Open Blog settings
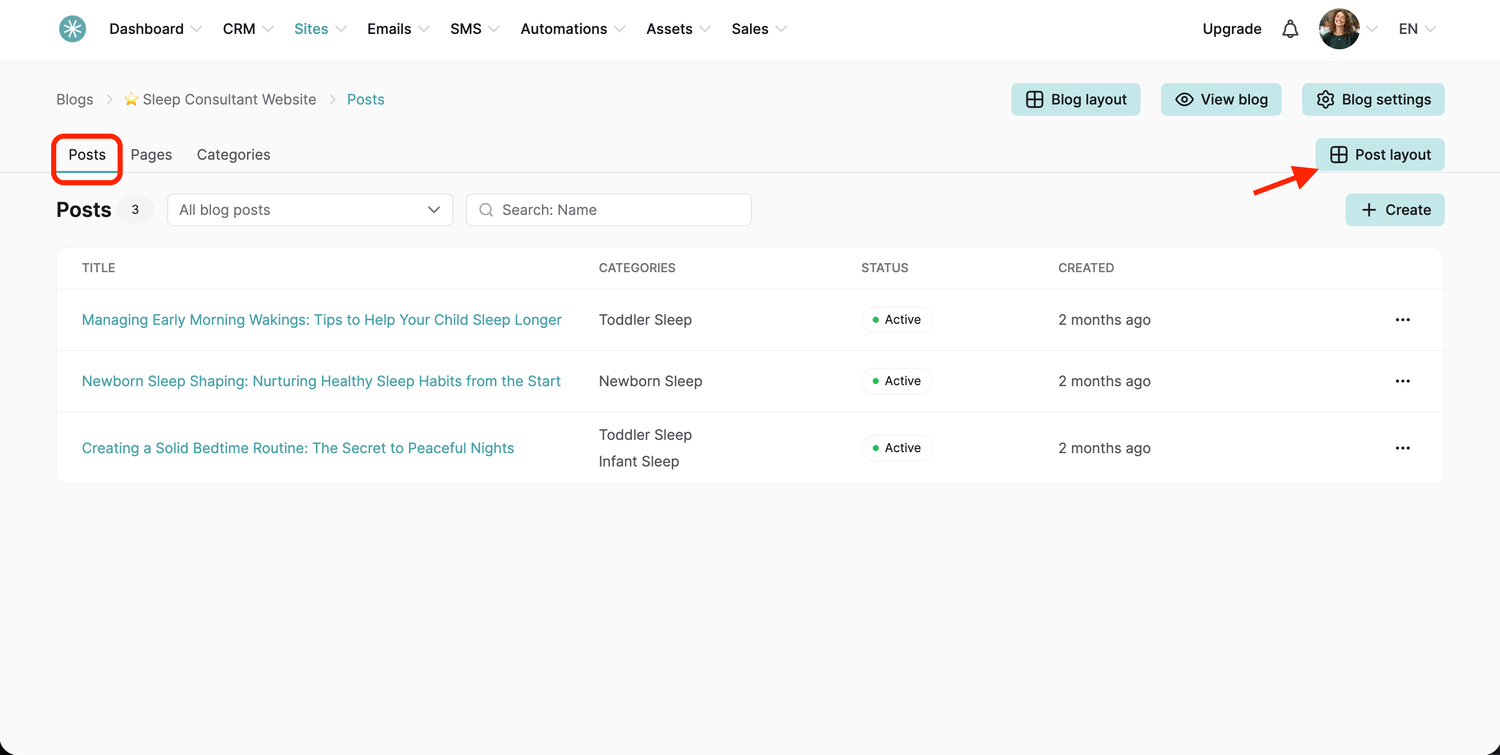1500x755 pixels. [x=1373, y=99]
